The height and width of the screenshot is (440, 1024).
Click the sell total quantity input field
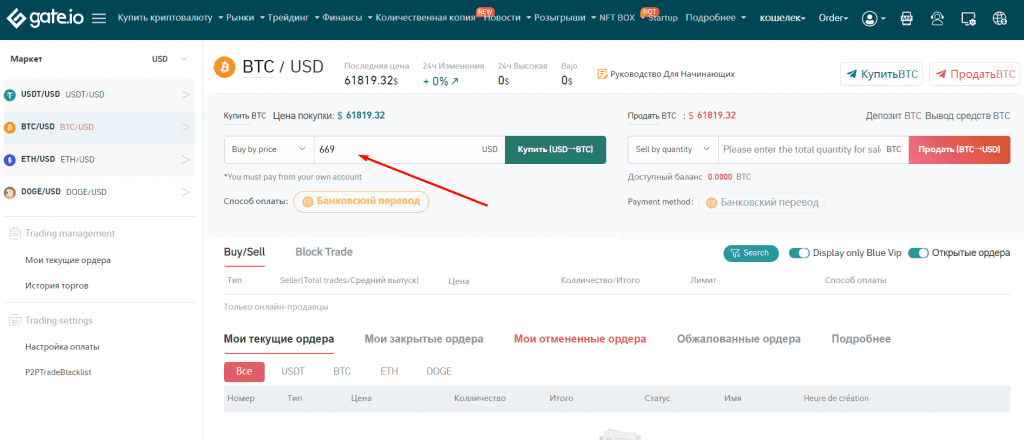(x=813, y=149)
